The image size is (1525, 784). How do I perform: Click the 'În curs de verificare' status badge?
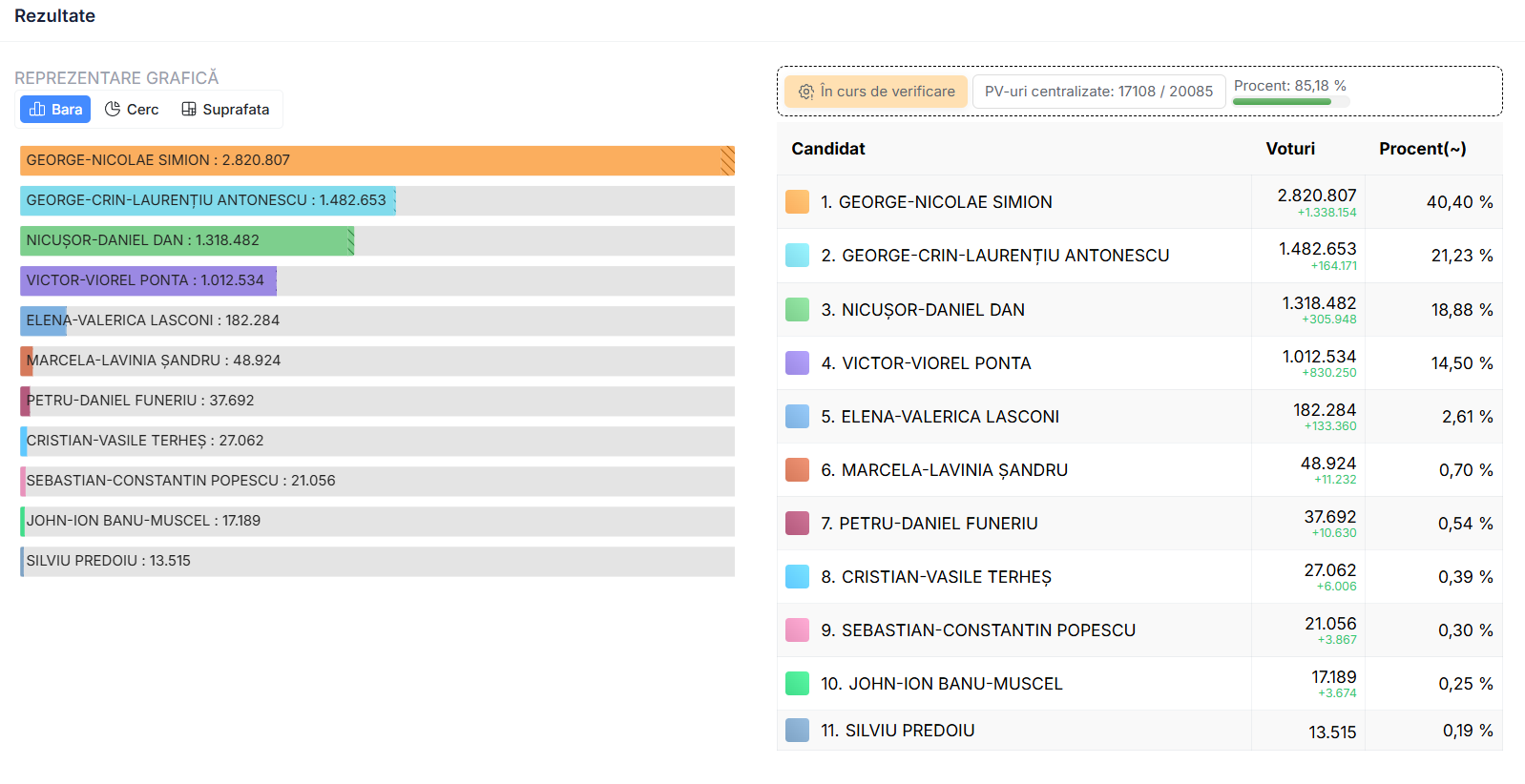coord(876,92)
